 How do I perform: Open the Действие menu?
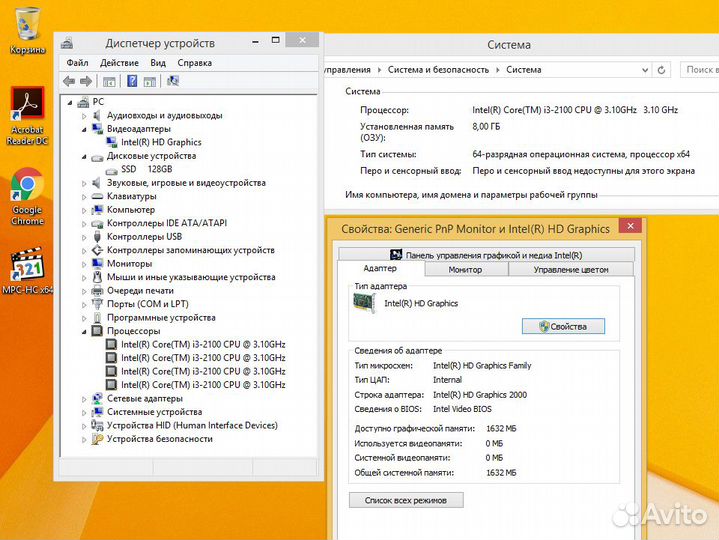[x=119, y=63]
